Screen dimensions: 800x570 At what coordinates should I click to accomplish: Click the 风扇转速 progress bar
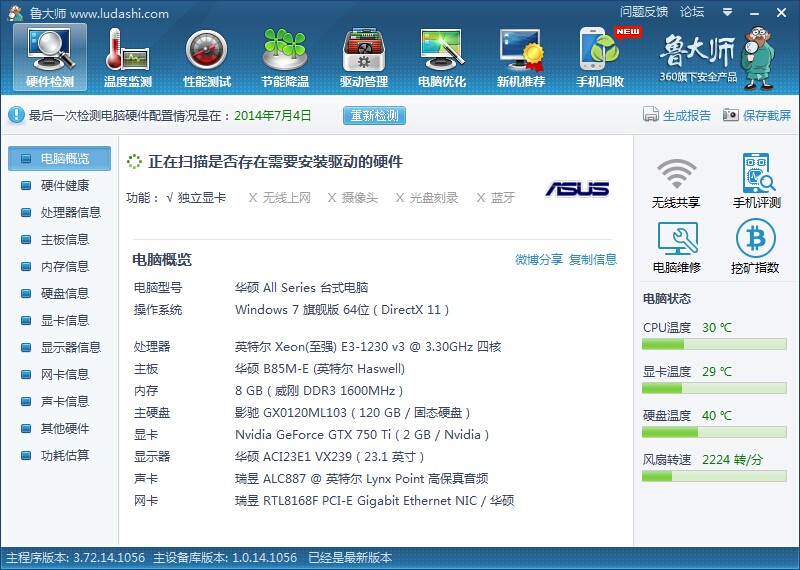point(714,476)
